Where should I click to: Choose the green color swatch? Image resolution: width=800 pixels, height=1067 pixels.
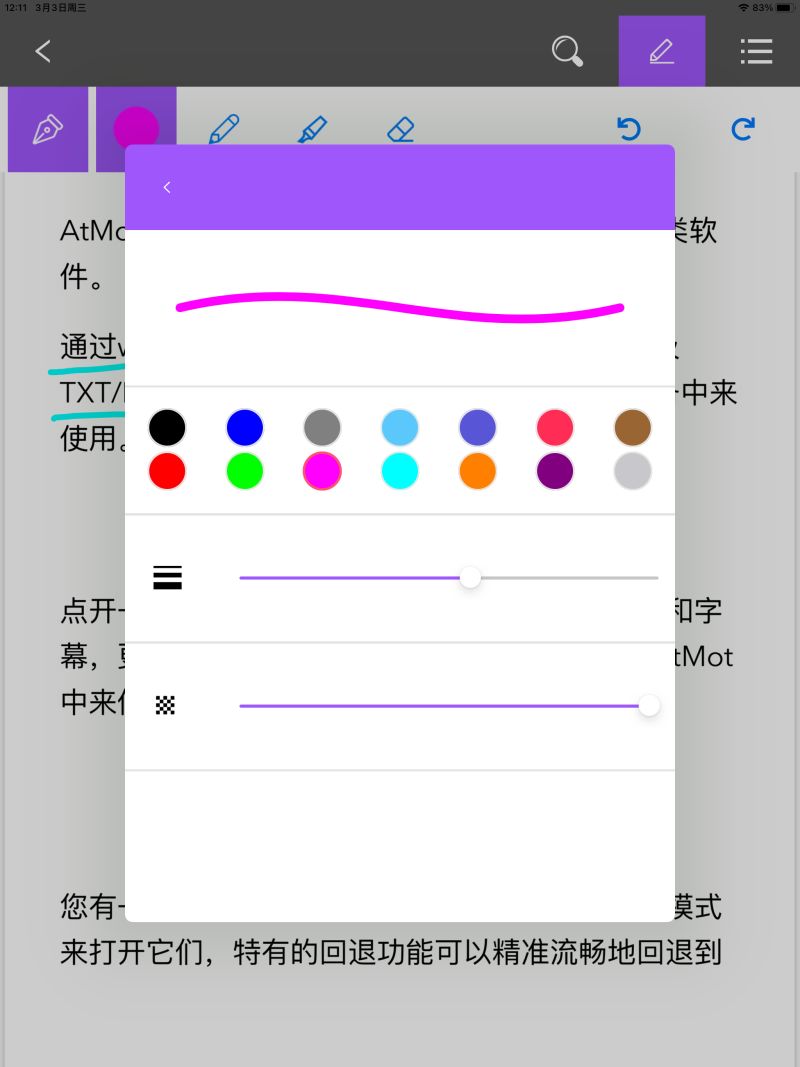click(x=245, y=471)
